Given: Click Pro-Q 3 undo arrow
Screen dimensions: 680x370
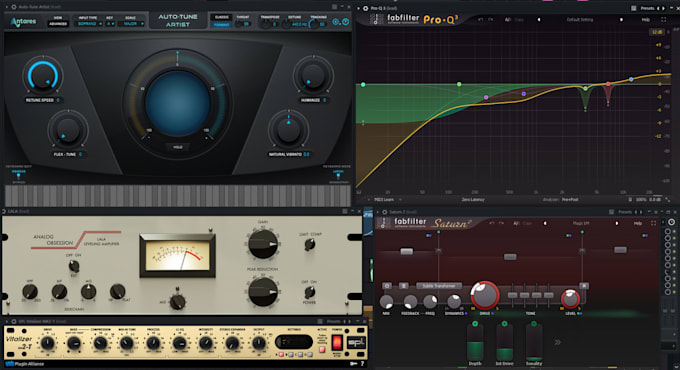Looking at the screenshot, I should click(480, 20).
